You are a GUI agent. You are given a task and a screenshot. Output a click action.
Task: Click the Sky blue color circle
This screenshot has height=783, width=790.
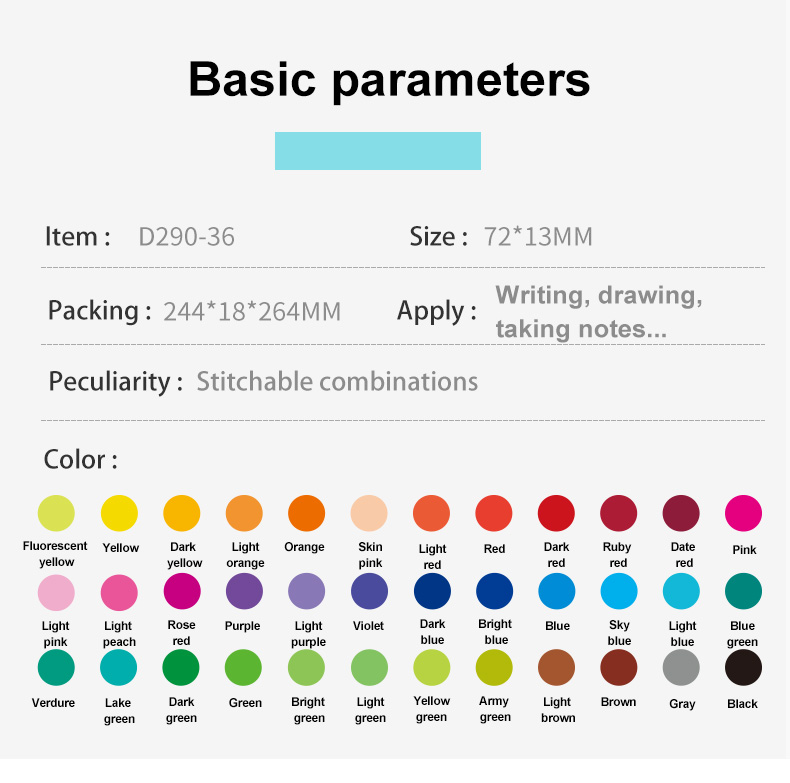(x=618, y=592)
